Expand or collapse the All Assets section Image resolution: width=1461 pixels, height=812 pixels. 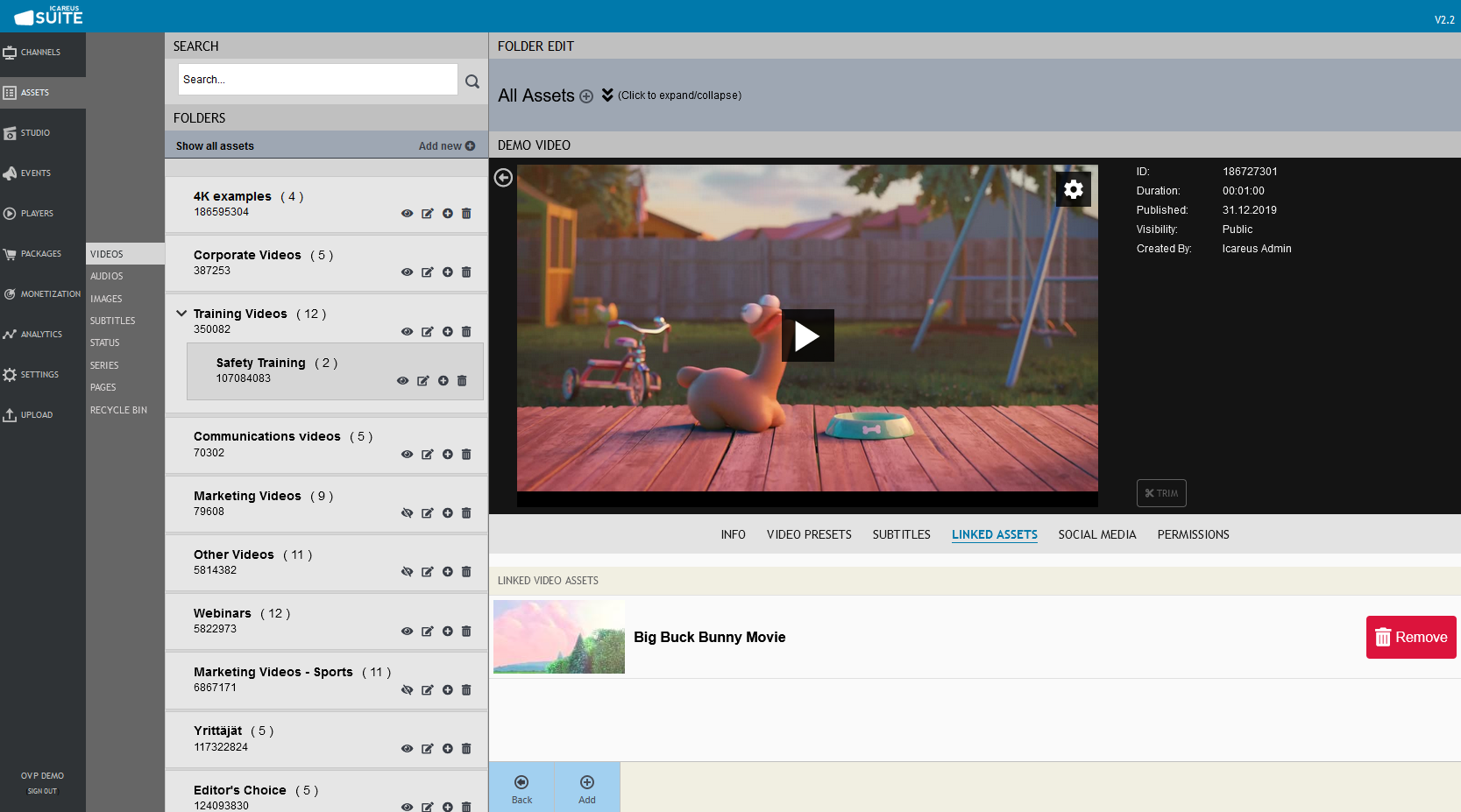click(607, 95)
